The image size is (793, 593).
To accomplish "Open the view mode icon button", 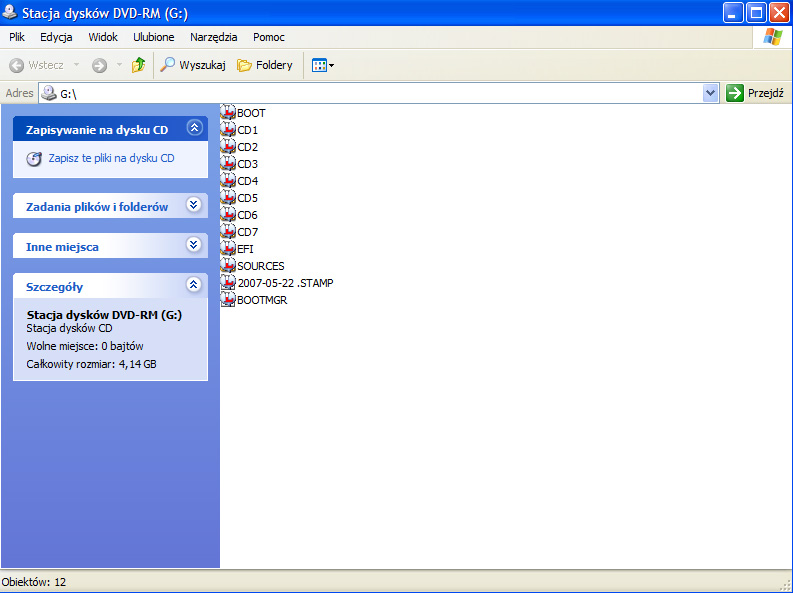I will [x=319, y=65].
